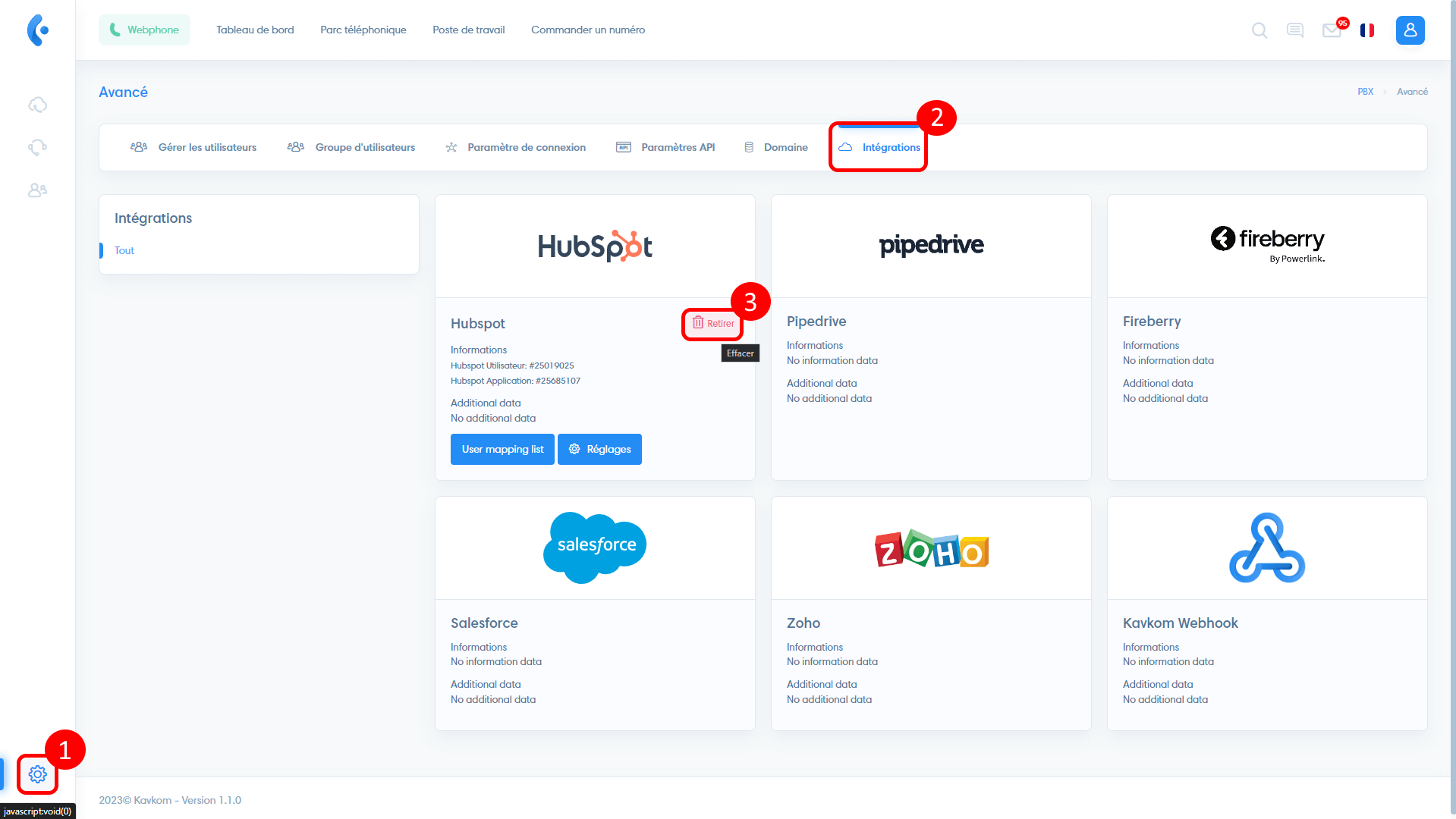Click Kavkom Version 1.1.0 footer text
Screen dimensions: 1456x819
170,800
